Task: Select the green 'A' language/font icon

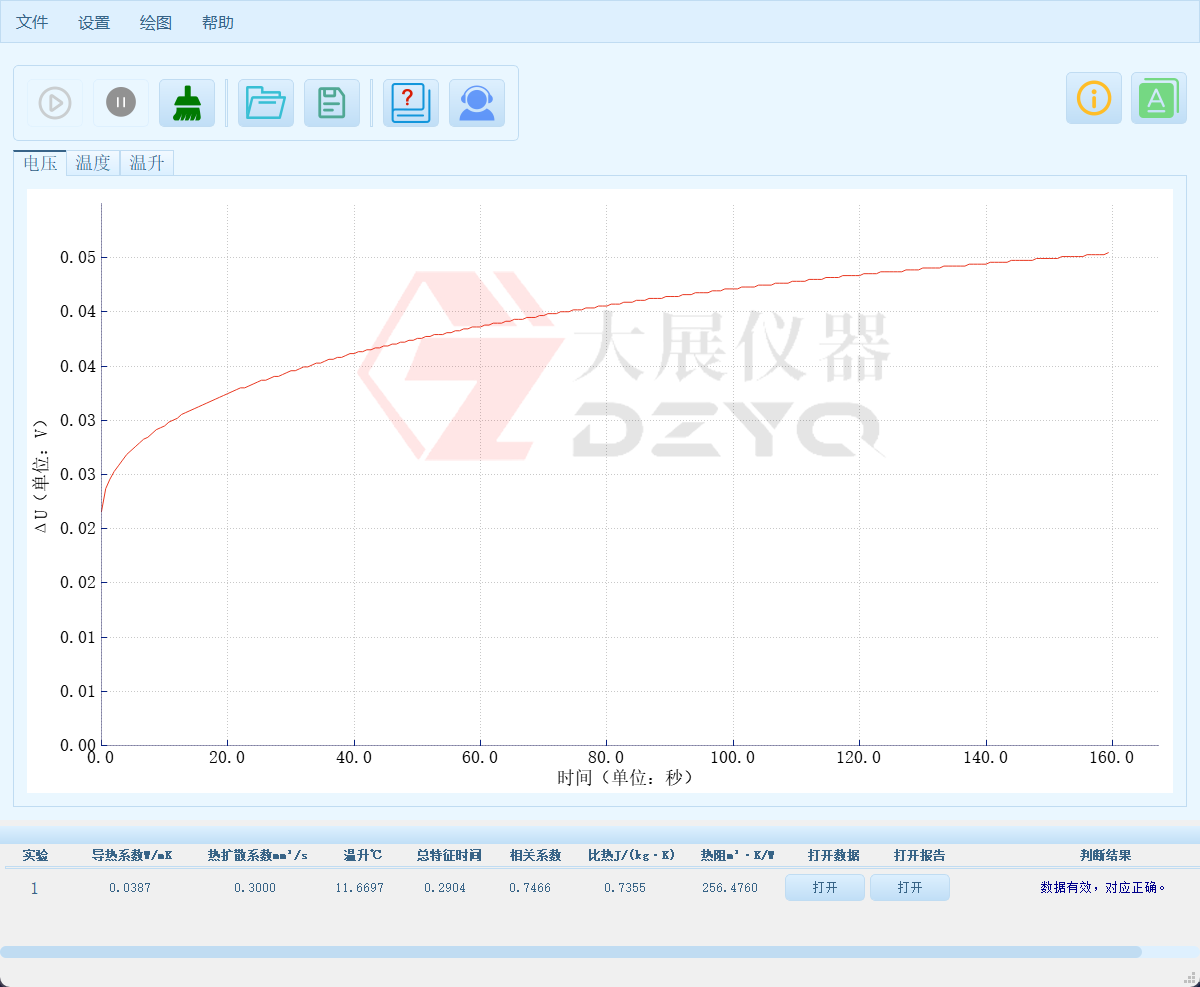Action: coord(1158,98)
